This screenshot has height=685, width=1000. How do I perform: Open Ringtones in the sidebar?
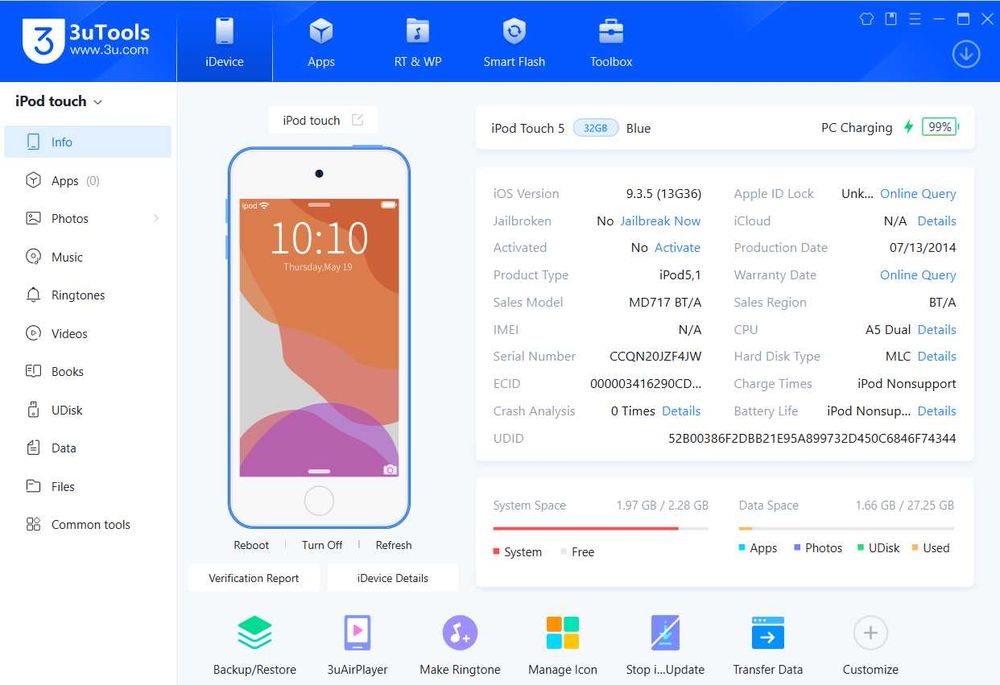coord(88,295)
